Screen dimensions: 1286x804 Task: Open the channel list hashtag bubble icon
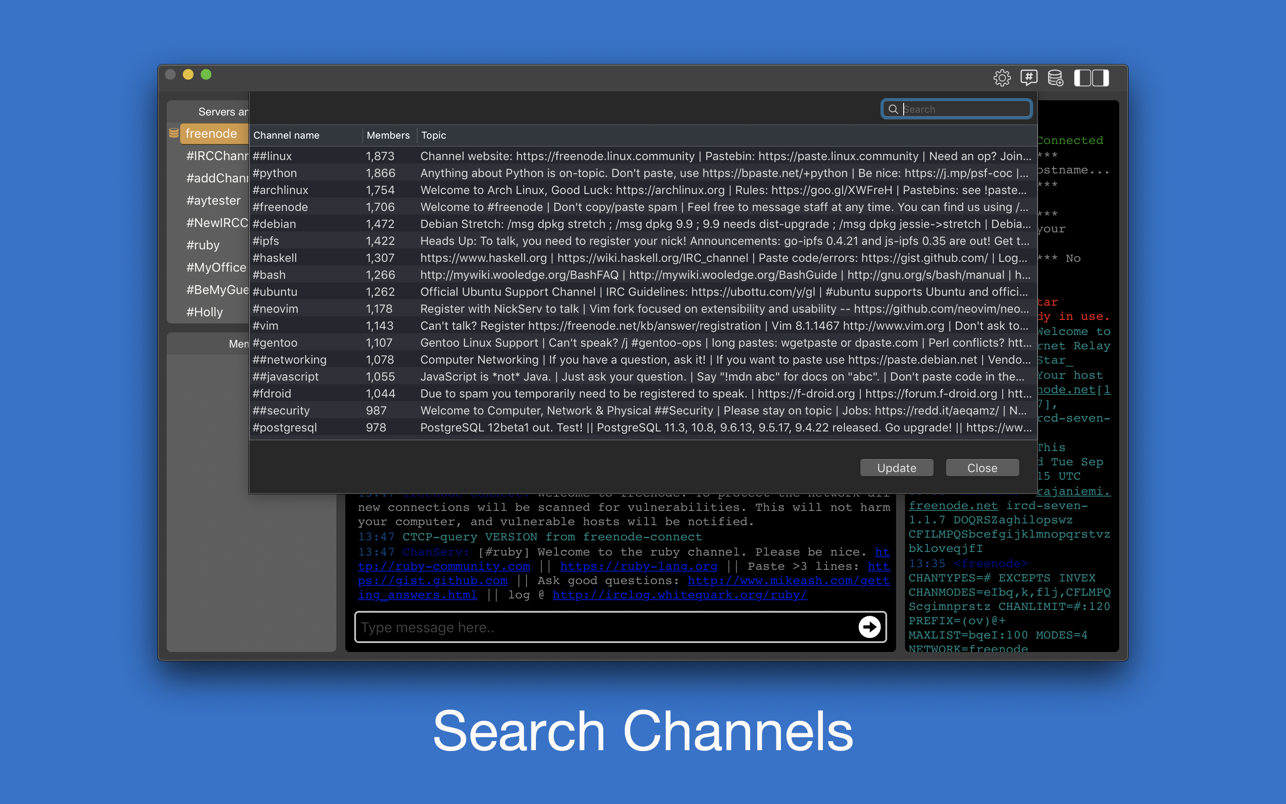[1029, 77]
